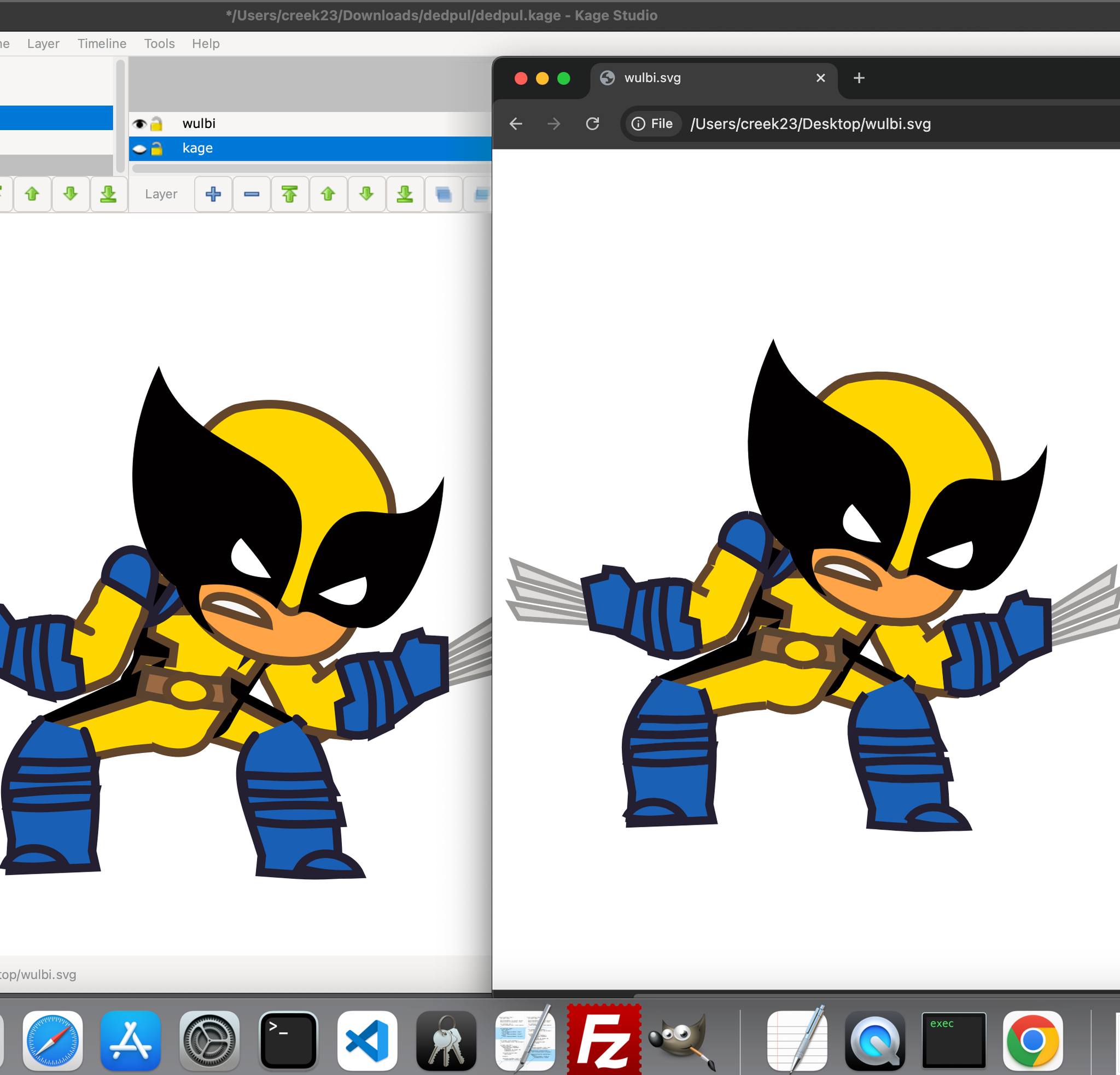Click down arrow in the left panel toolbar
The height and width of the screenshot is (1075, 1120).
pyautogui.click(x=71, y=194)
